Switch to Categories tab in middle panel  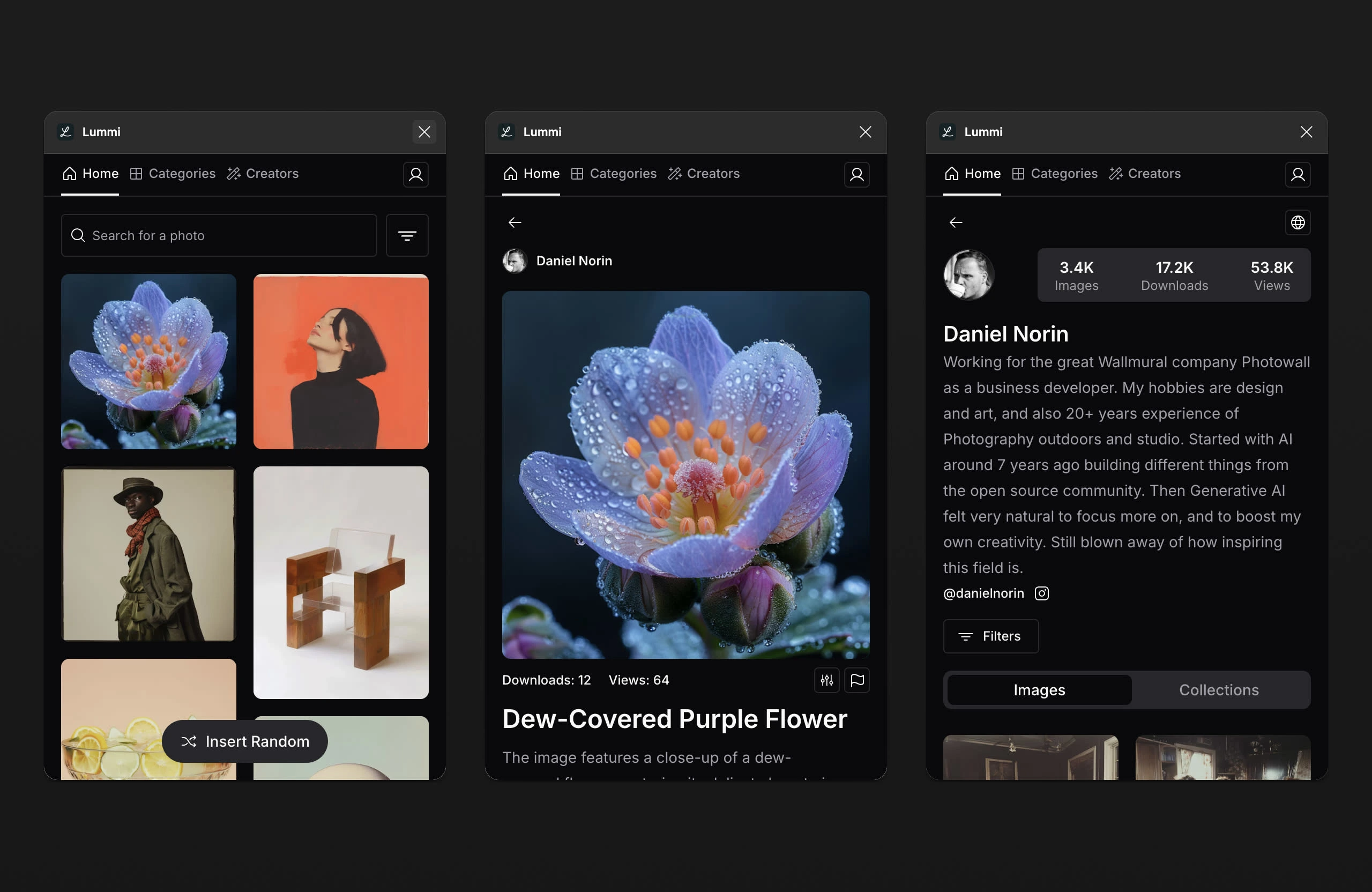613,174
